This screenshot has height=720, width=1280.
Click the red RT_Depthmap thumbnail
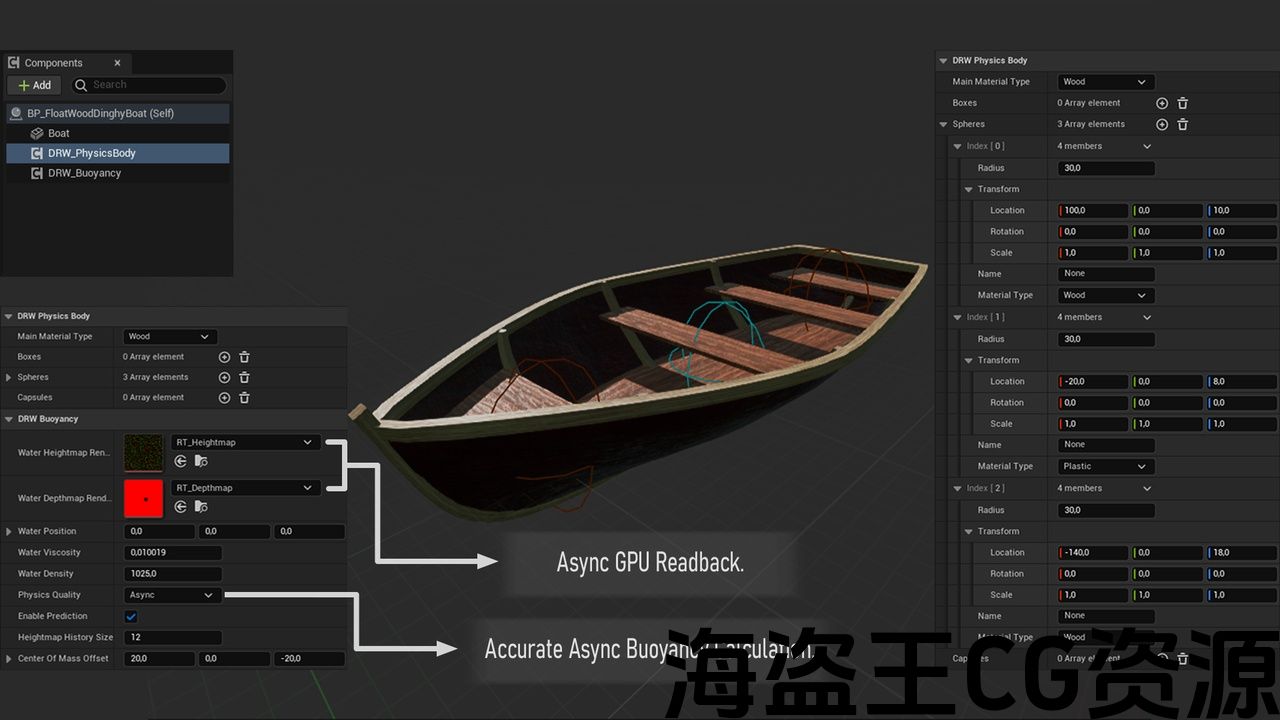pos(144,498)
